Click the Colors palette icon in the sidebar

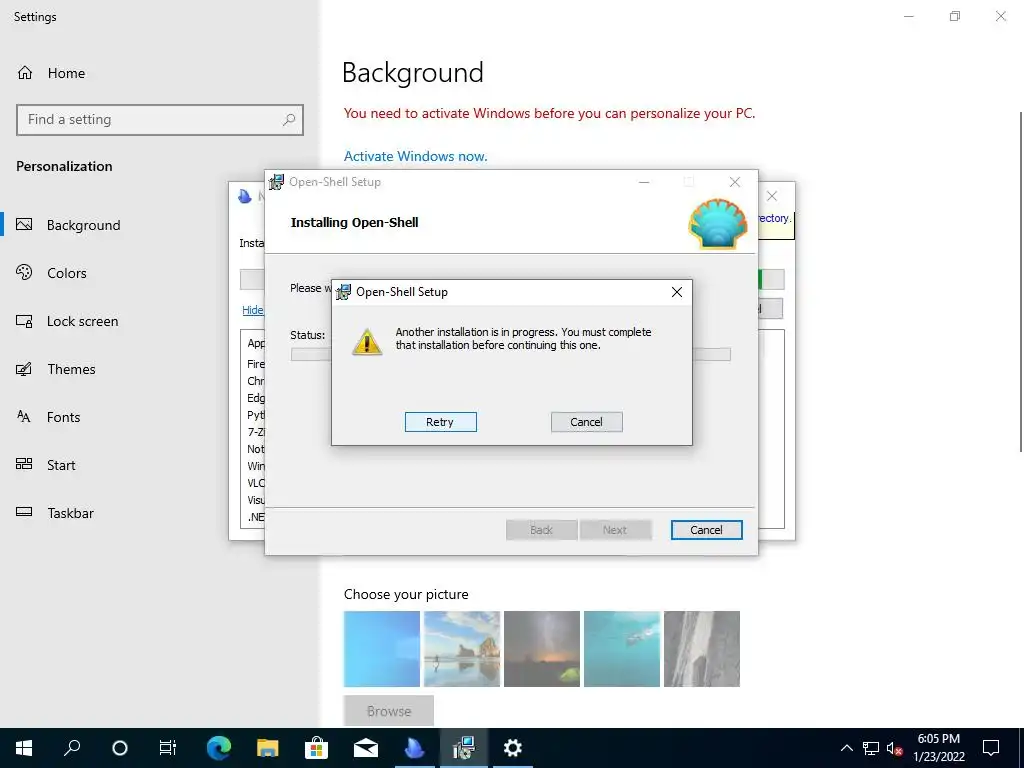click(24, 272)
